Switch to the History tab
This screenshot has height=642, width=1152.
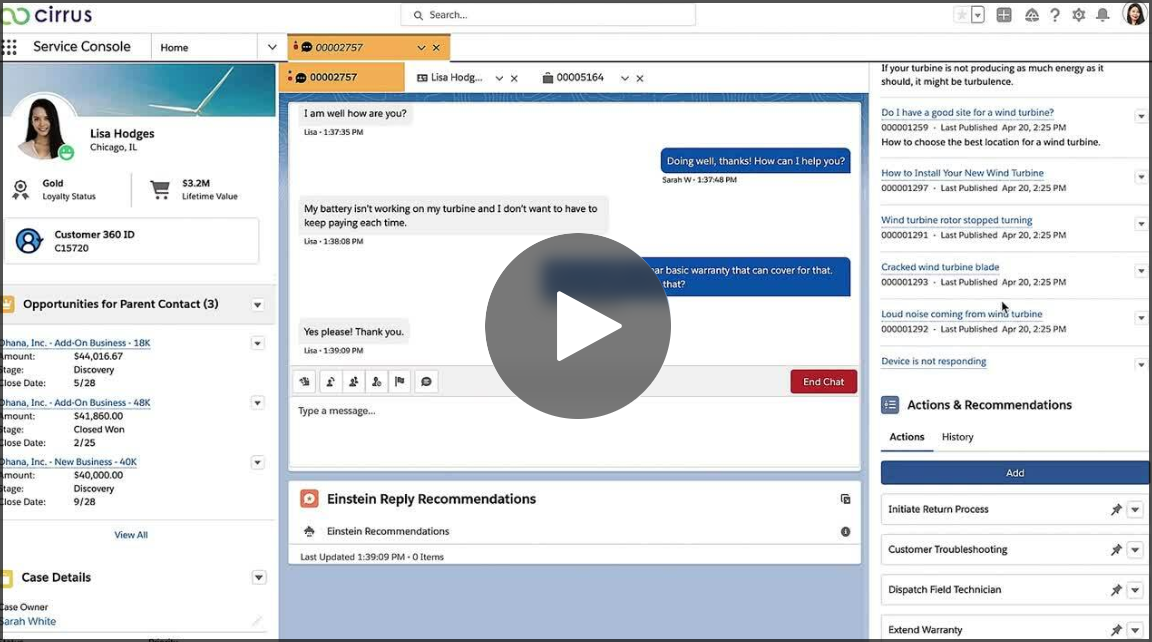pos(957,437)
